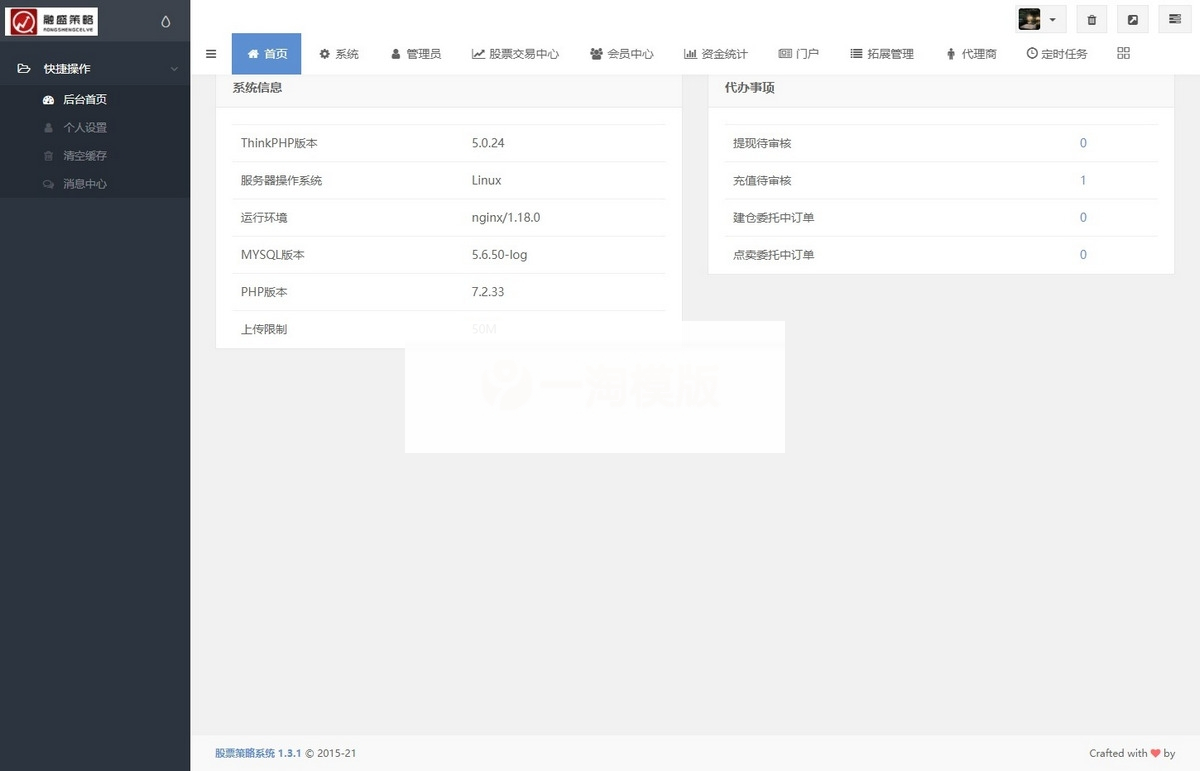This screenshot has width=1200, height=771.
Task: Select 后台首页 in the sidebar
Action: 87,99
